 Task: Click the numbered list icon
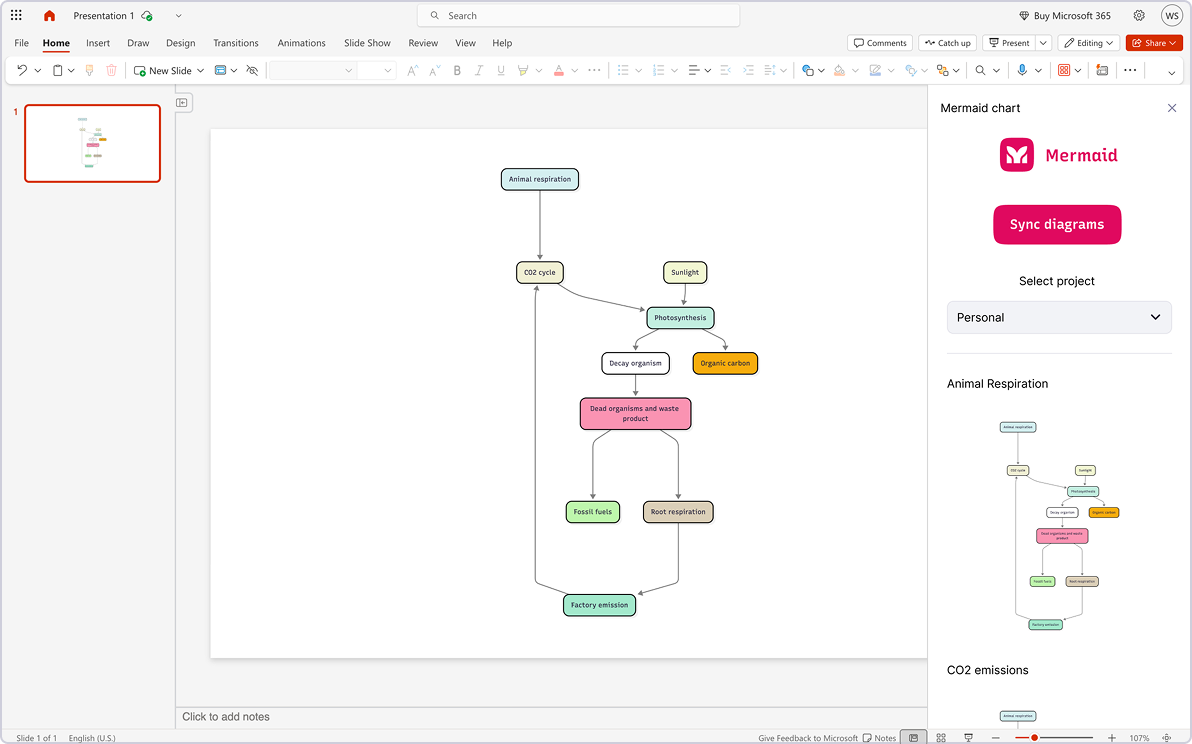[657, 70]
